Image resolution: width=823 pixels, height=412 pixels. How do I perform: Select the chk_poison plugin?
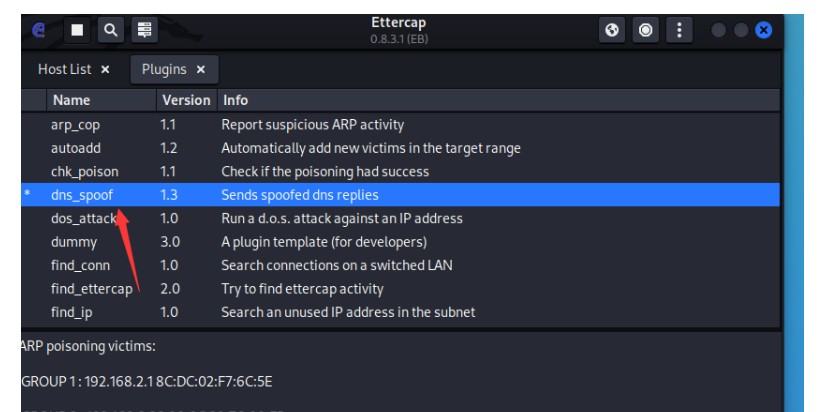pyautogui.click(x=84, y=172)
